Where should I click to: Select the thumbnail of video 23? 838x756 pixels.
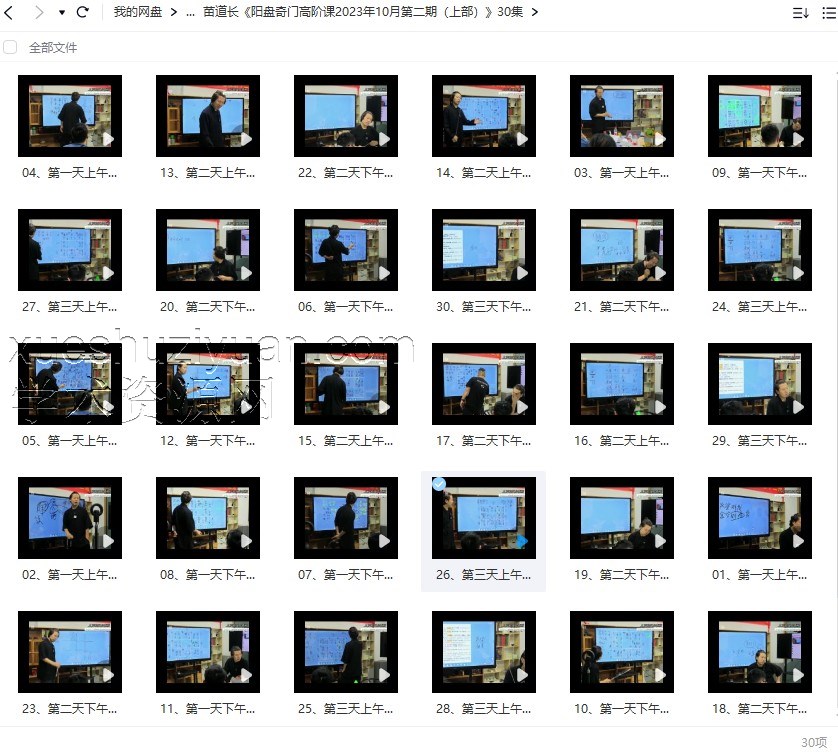coord(70,652)
